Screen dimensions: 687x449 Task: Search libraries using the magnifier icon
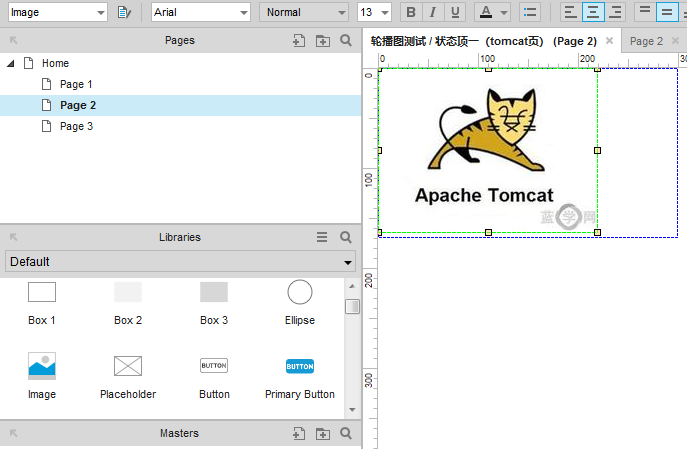pos(346,237)
